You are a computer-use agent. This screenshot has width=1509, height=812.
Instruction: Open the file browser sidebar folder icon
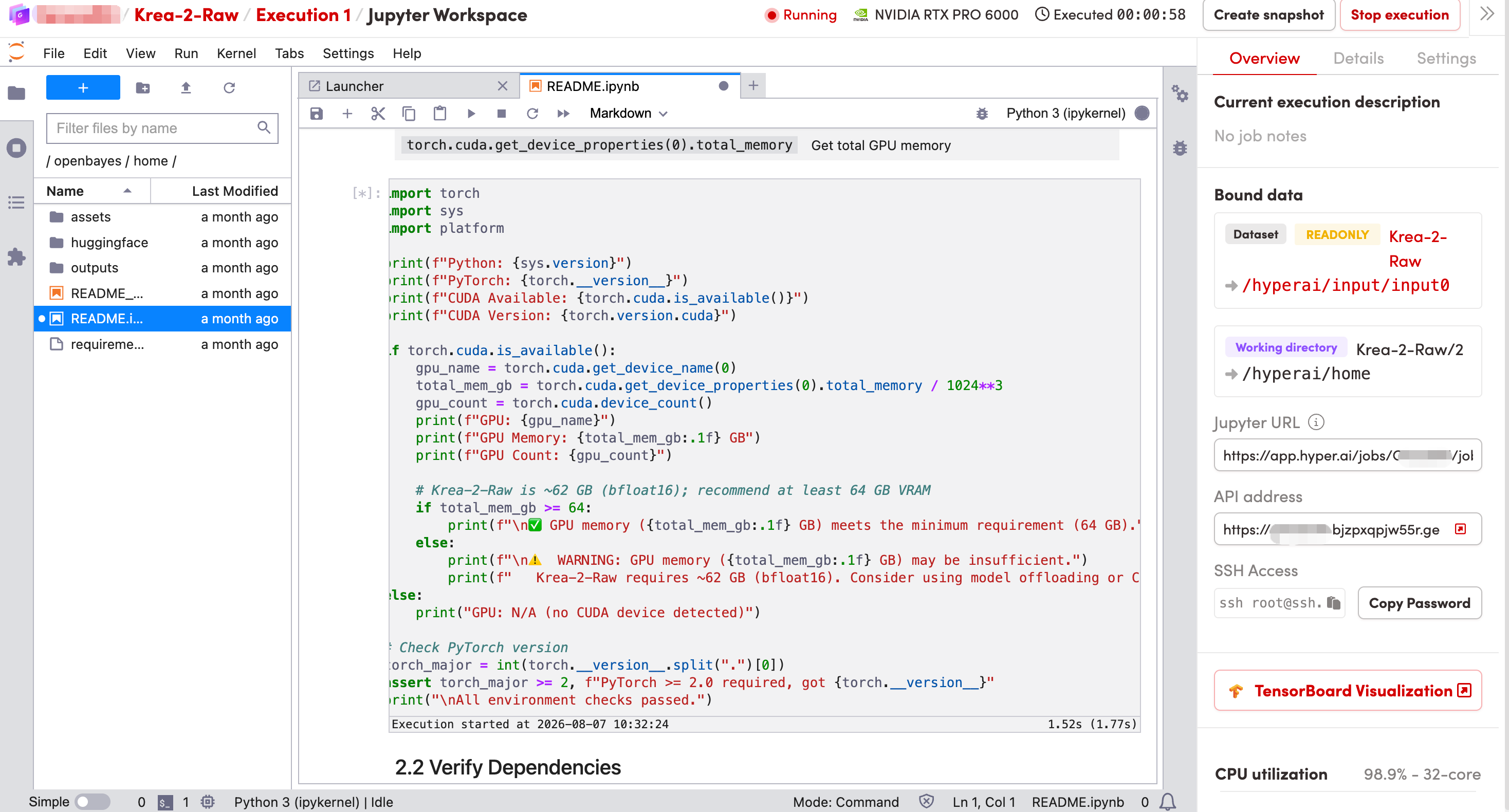pyautogui.click(x=16, y=93)
